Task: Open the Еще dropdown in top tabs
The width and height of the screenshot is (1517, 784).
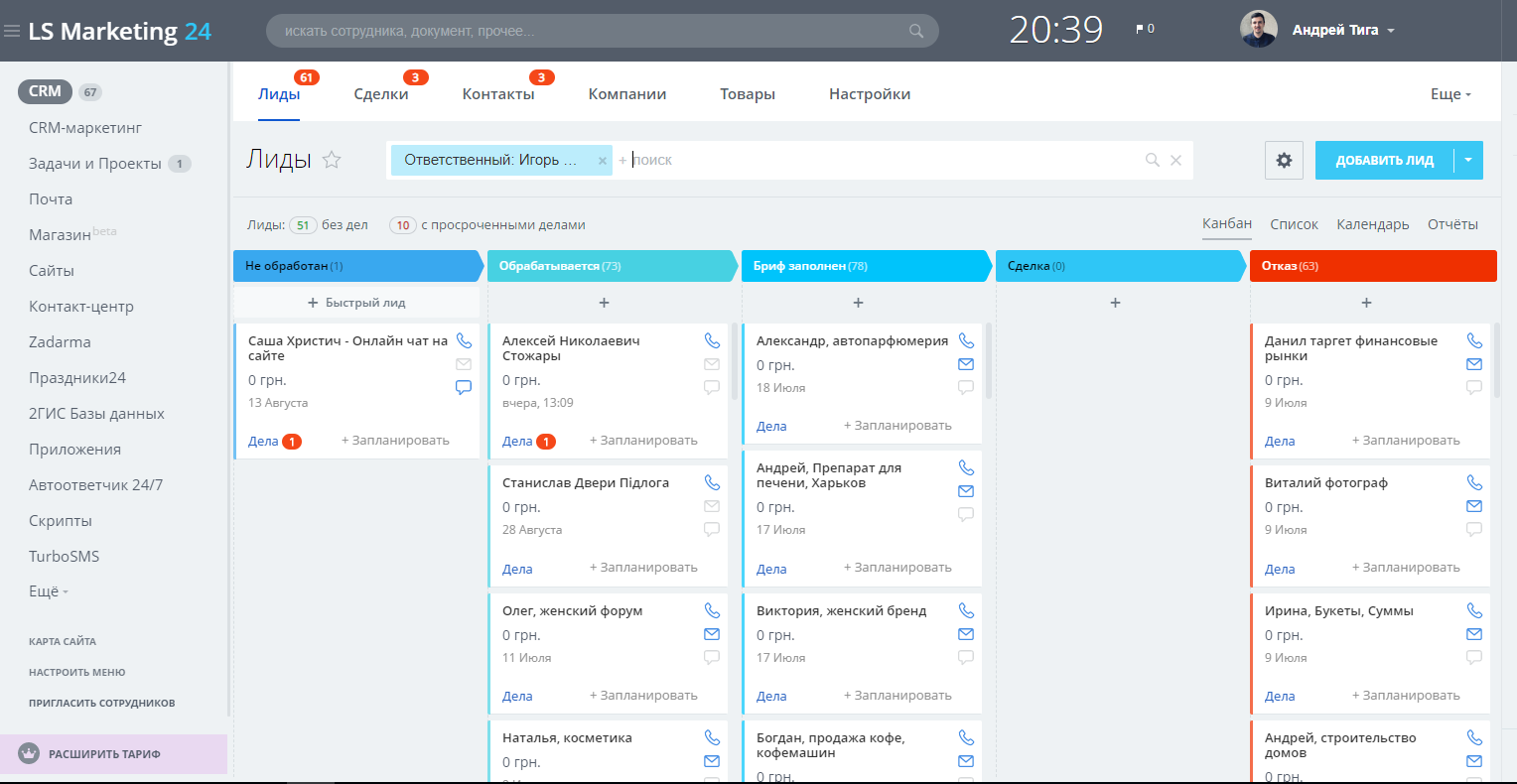Action: pos(1450,94)
